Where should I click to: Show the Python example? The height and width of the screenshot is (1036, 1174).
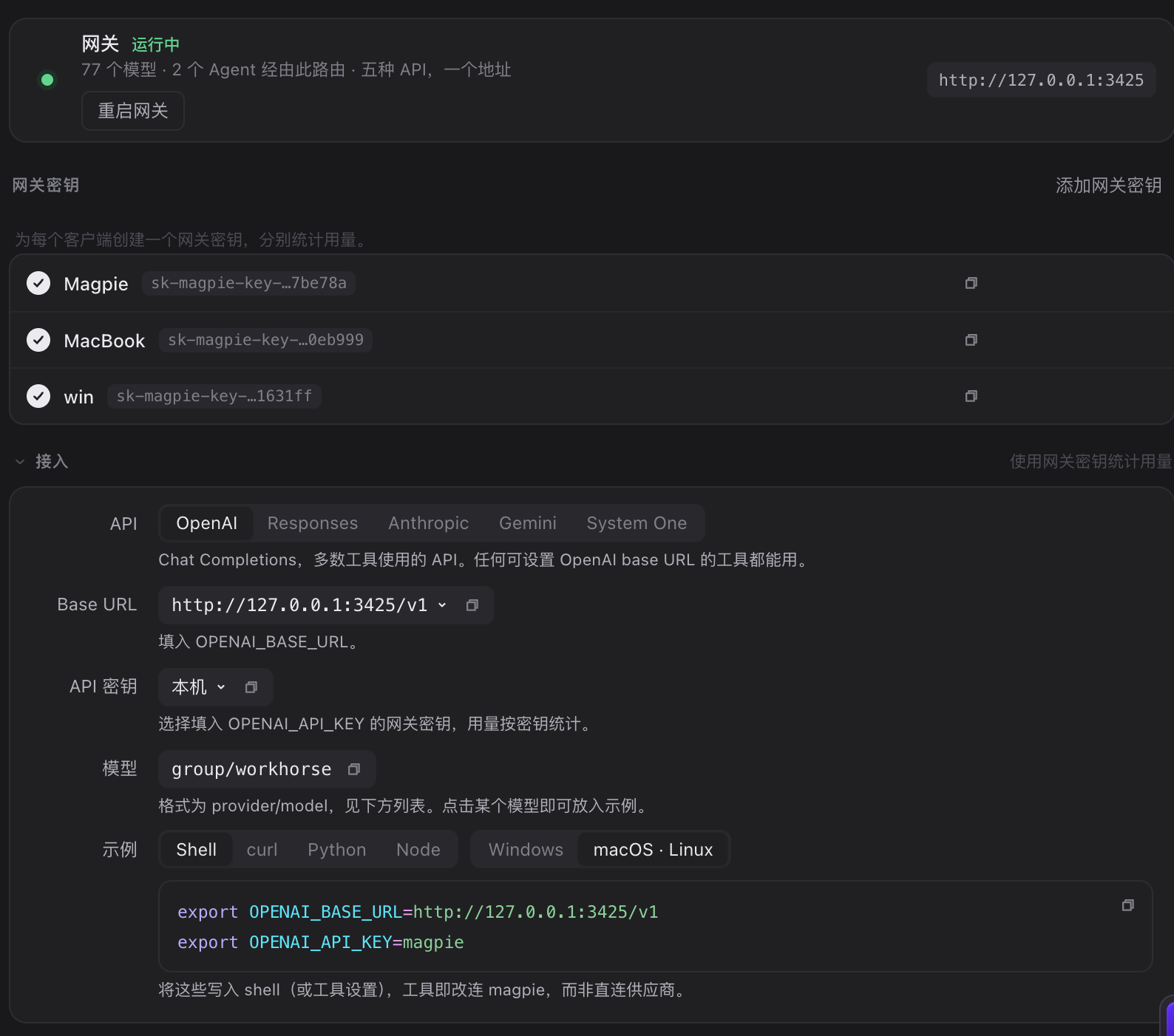(337, 850)
